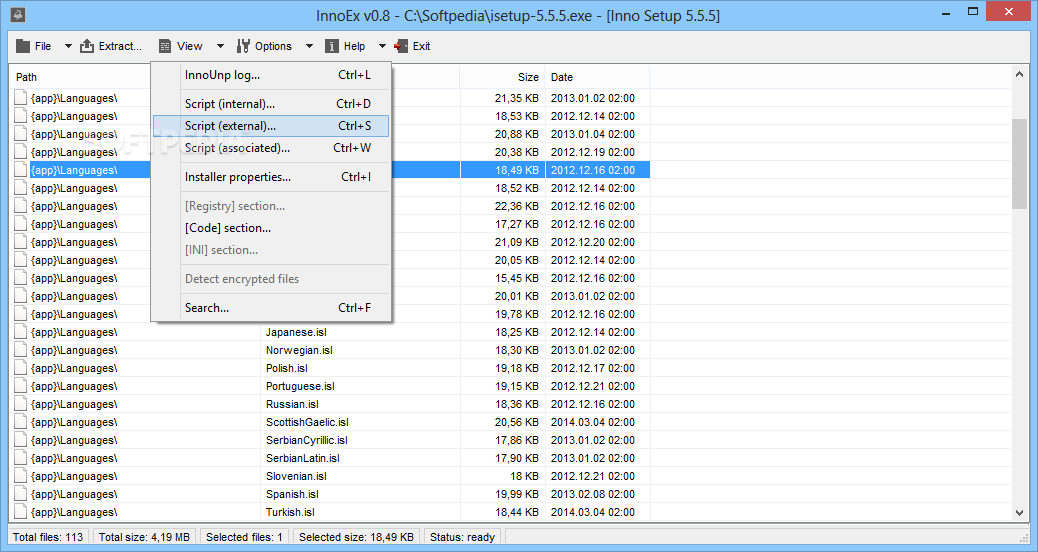Select the Turkish.isl file name
Image resolution: width=1038 pixels, height=552 pixels.
[290, 512]
